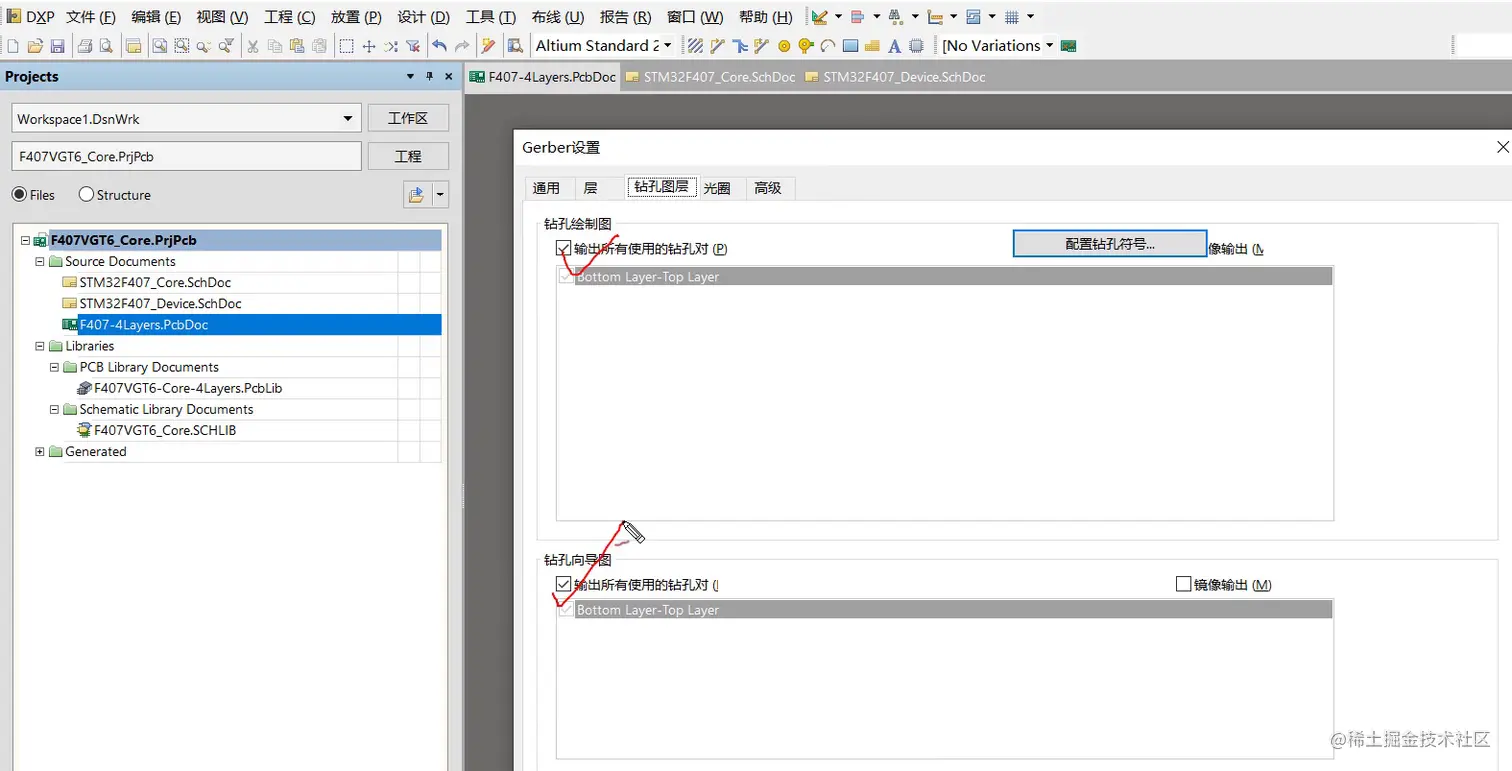The width and height of the screenshot is (1512, 771).
Task: Click the 配置钻孔符号... button
Action: click(1110, 244)
